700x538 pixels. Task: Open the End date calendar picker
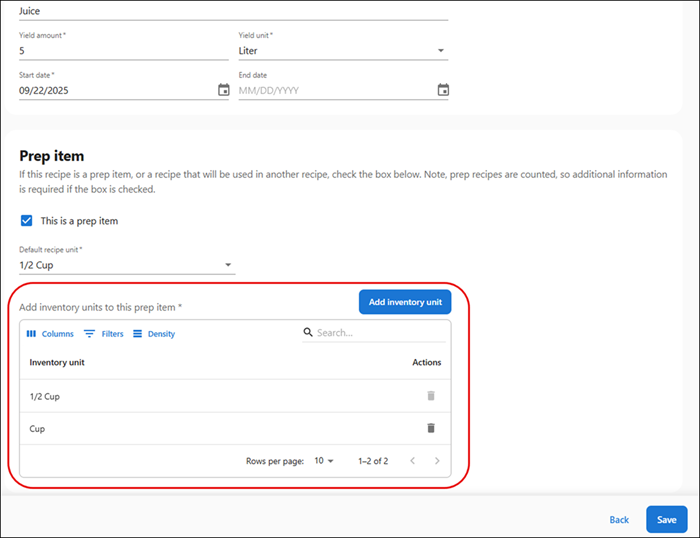[443, 90]
